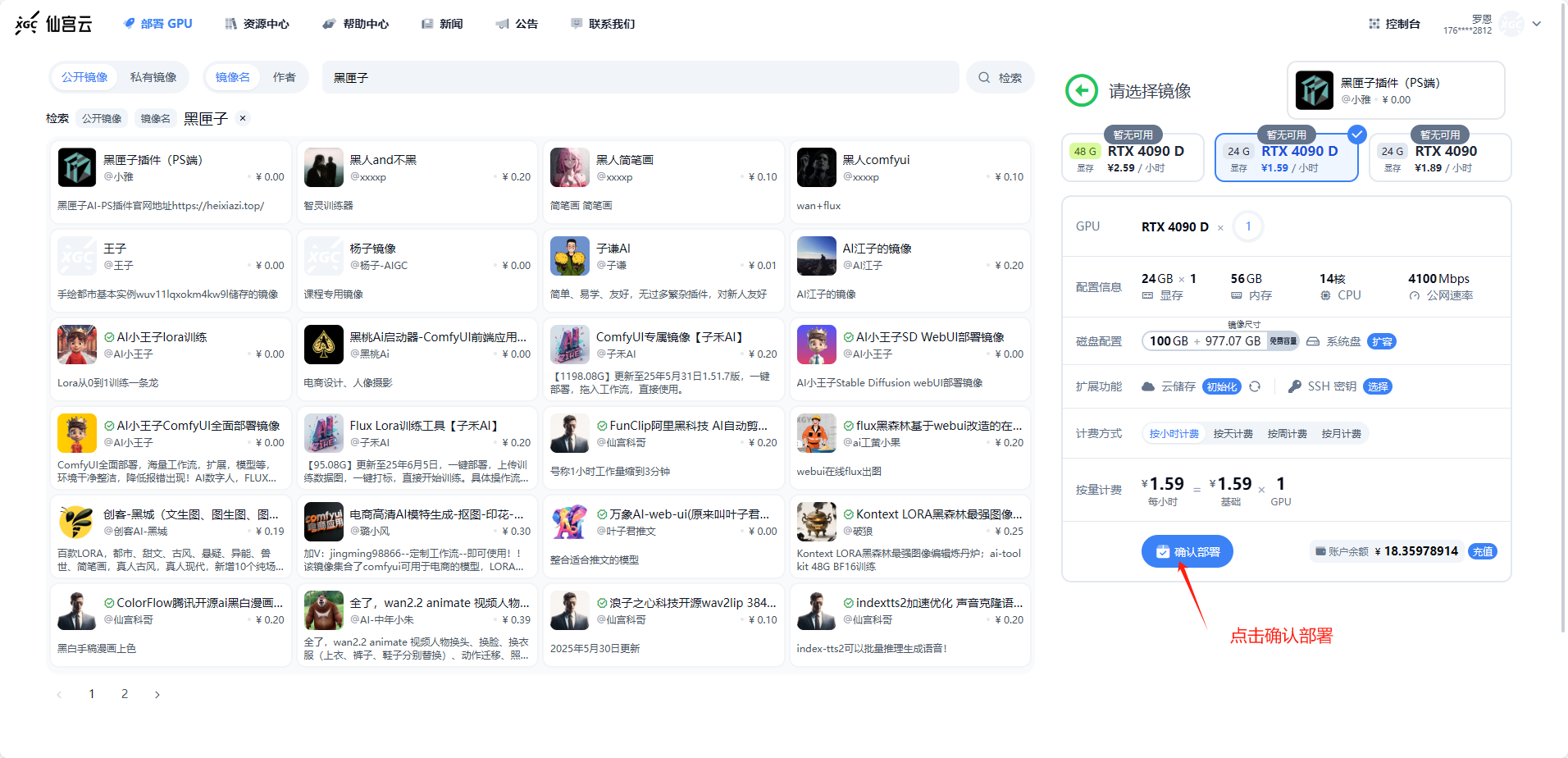Click 扩容 to expand the system disk

coord(1382,341)
